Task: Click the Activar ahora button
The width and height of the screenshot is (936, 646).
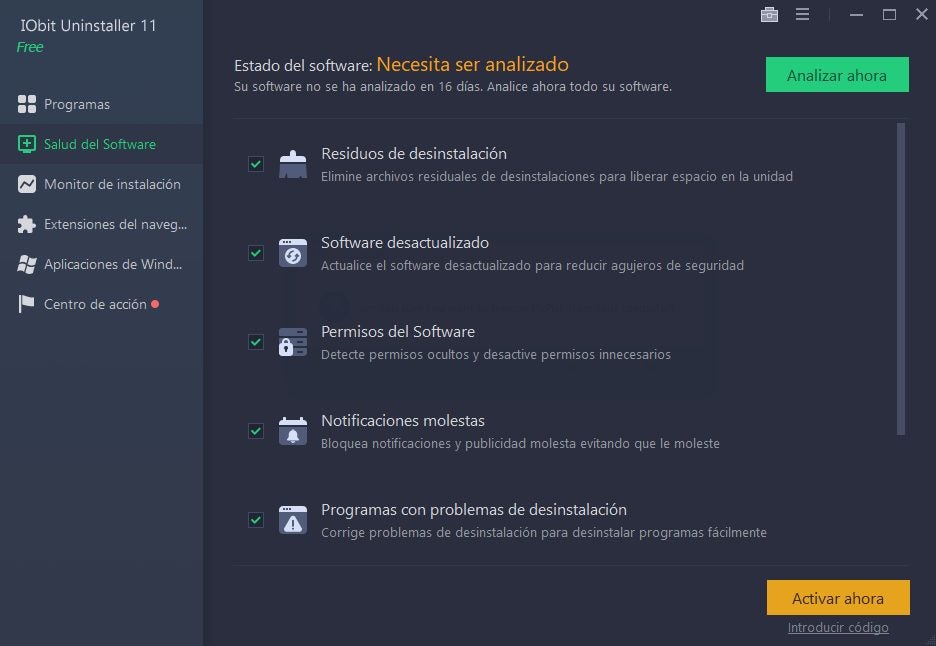Action: (838, 597)
